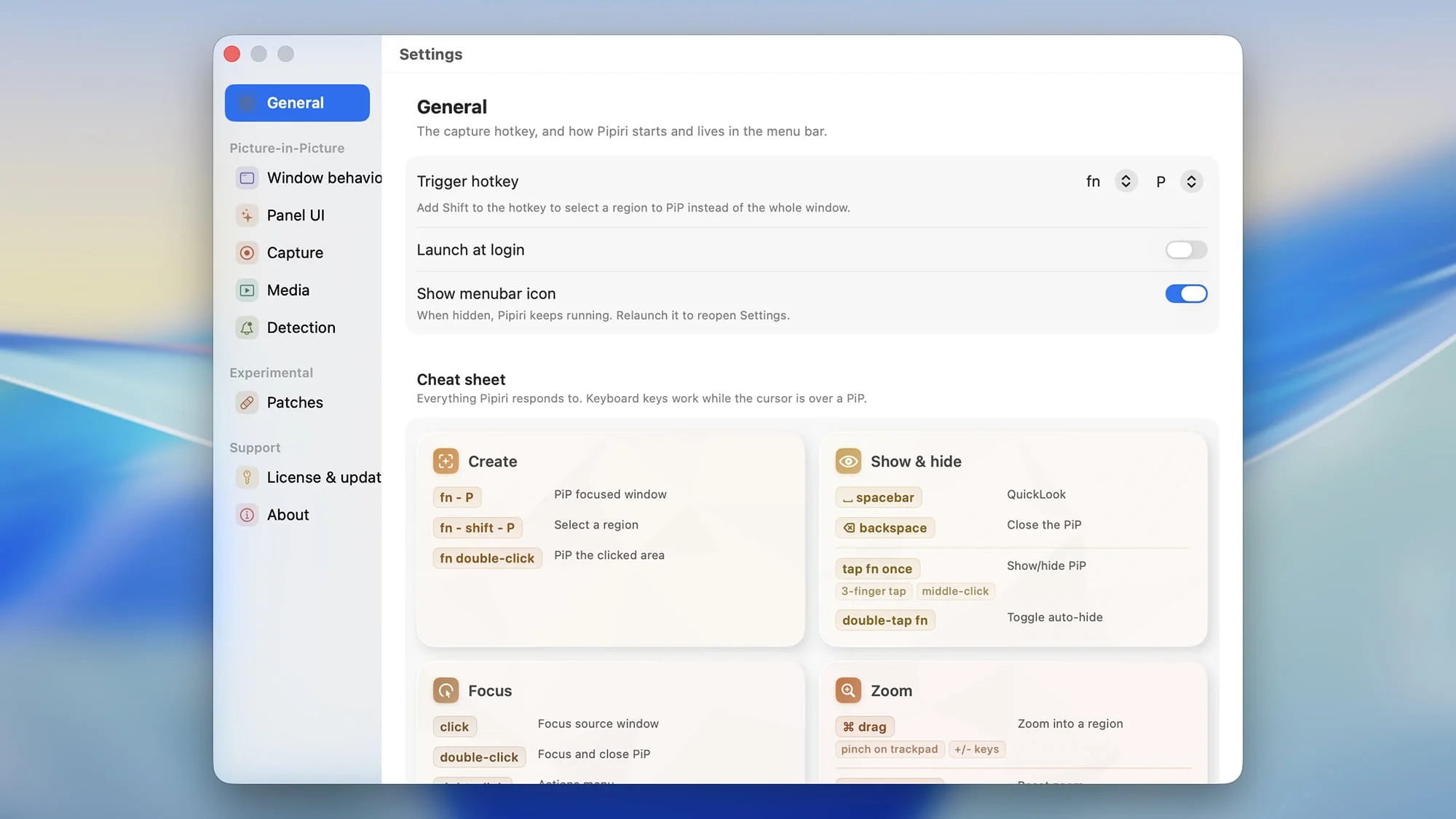This screenshot has height=819, width=1456.
Task: Click the backspace shortcut badge
Action: (885, 528)
